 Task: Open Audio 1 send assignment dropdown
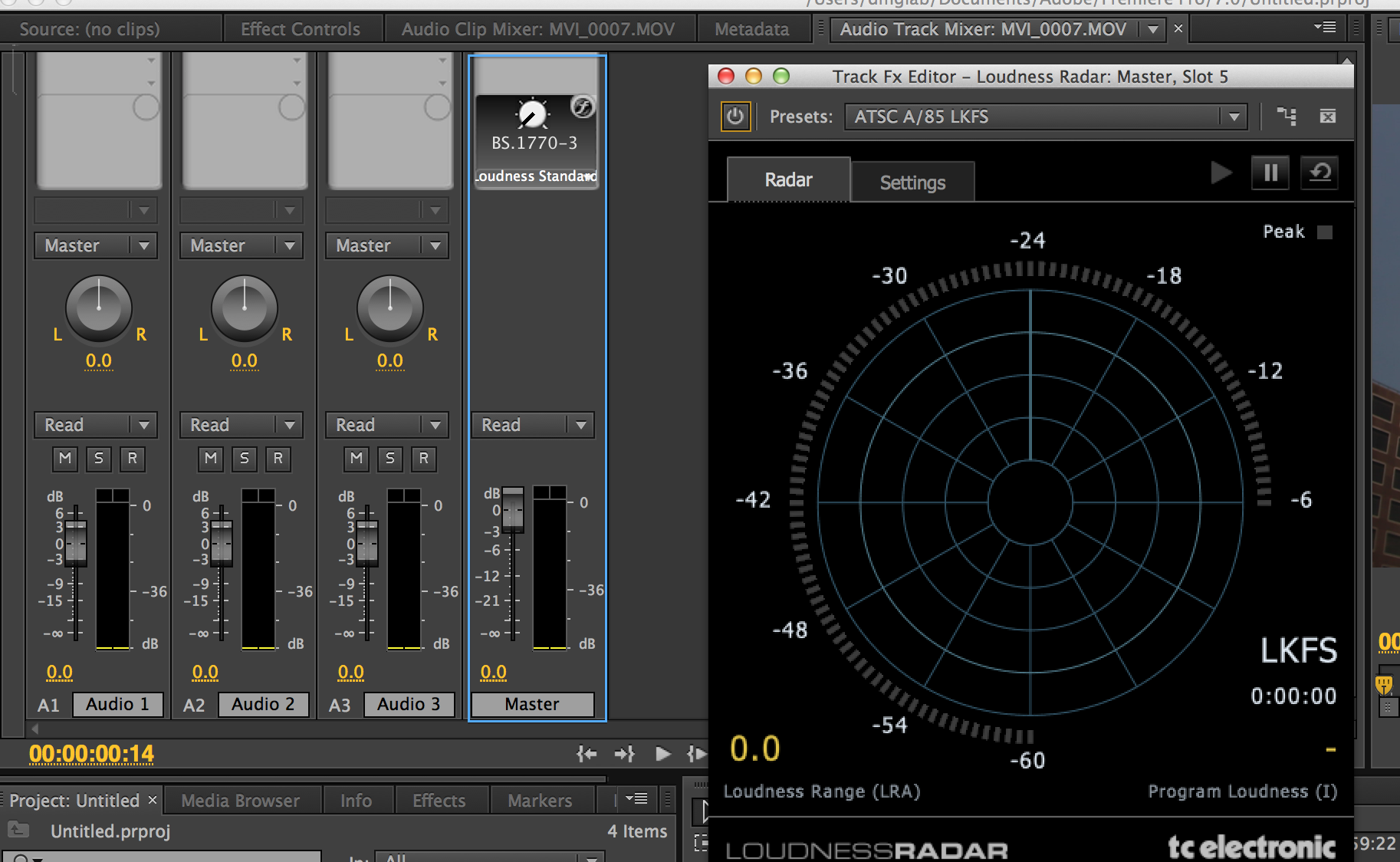96,210
